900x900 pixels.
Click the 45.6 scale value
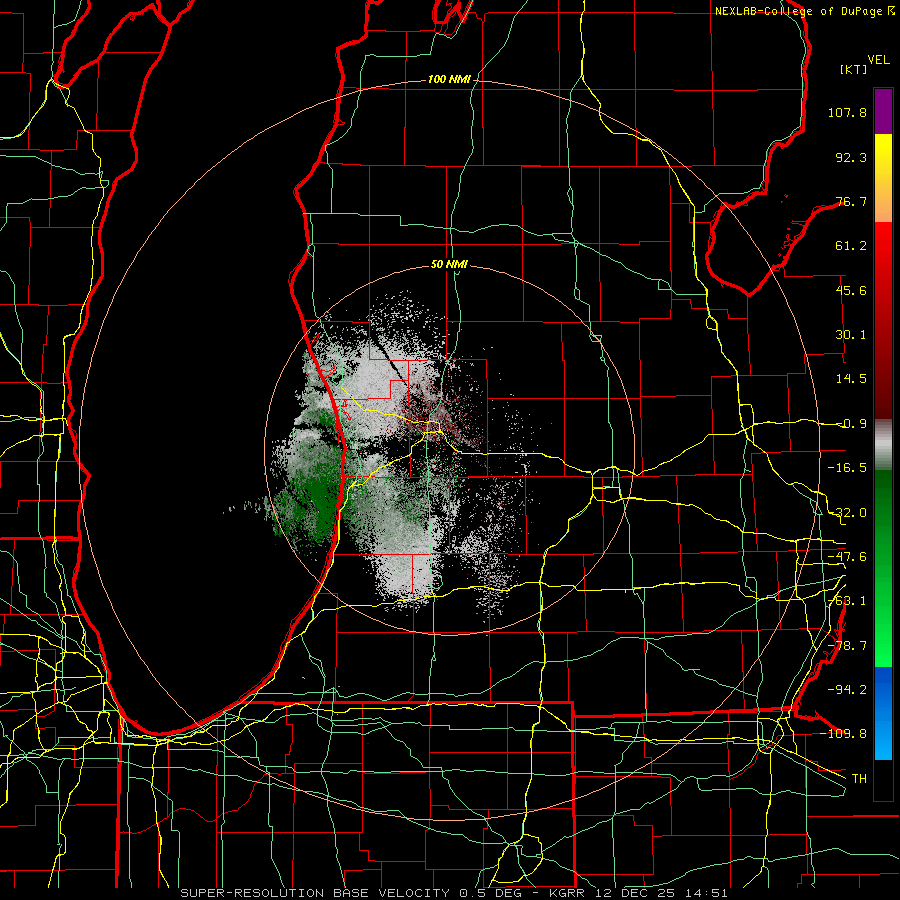pyautogui.click(x=851, y=290)
